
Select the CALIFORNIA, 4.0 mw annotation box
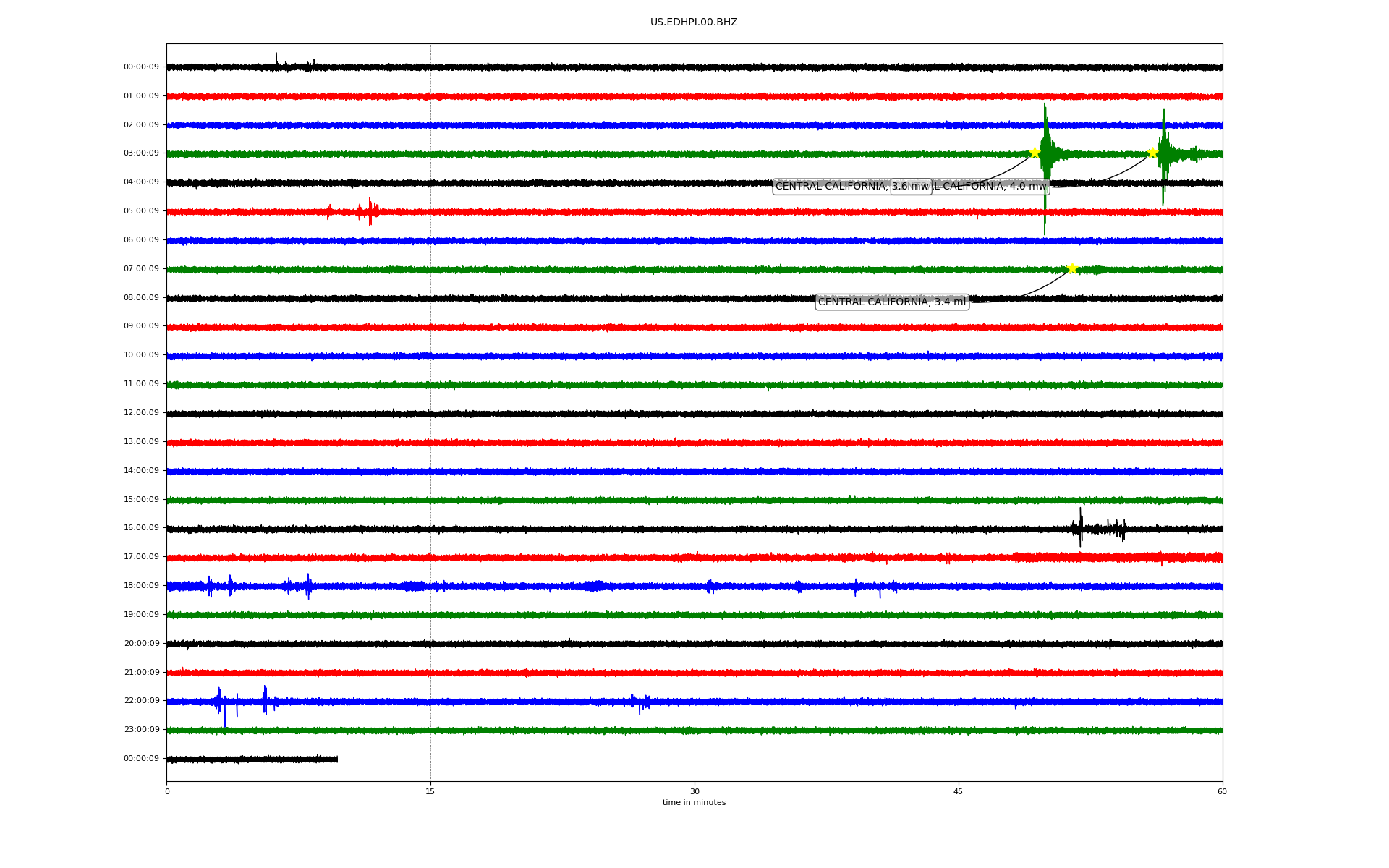point(991,187)
